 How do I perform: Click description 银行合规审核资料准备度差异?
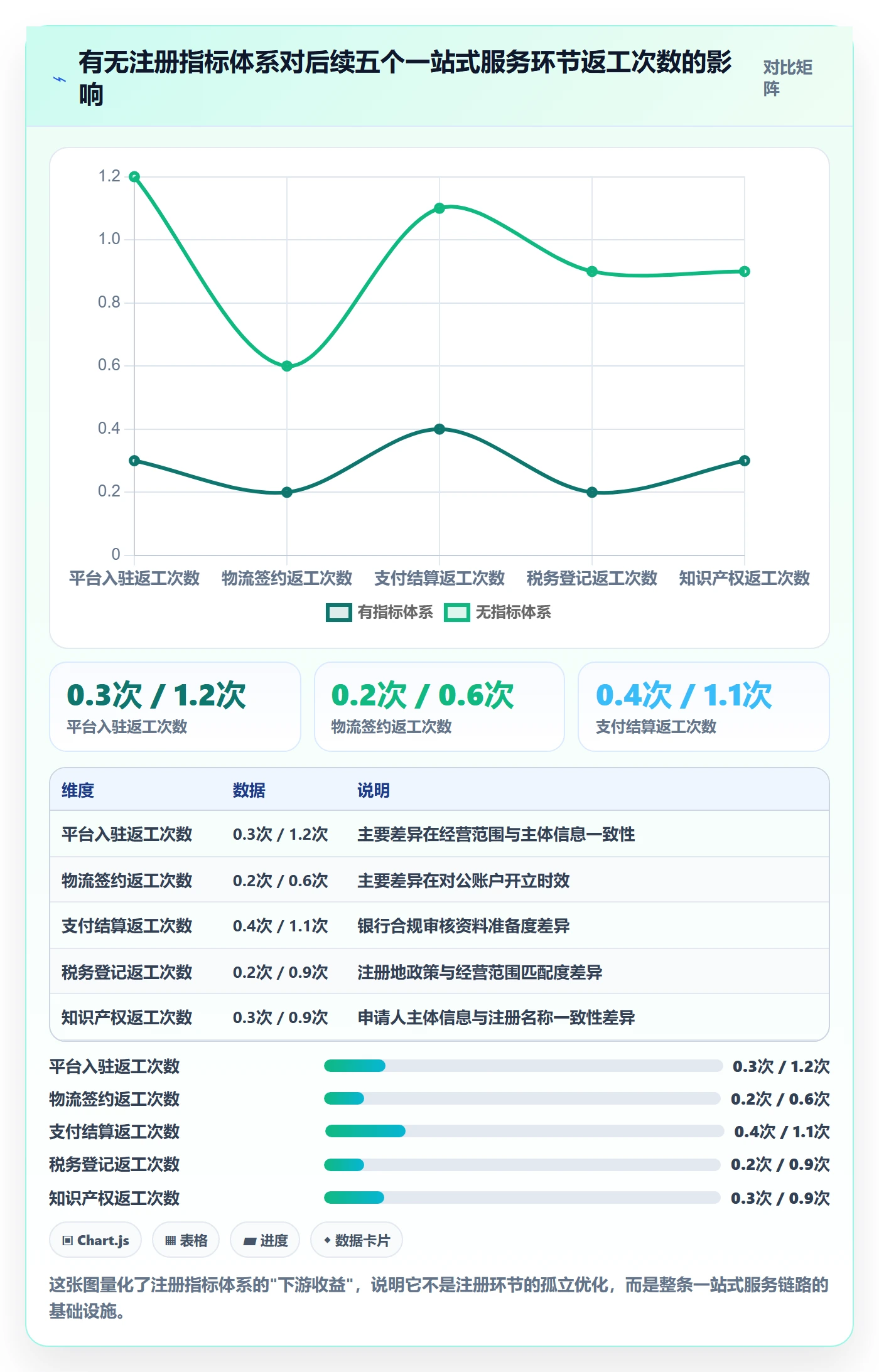[464, 926]
